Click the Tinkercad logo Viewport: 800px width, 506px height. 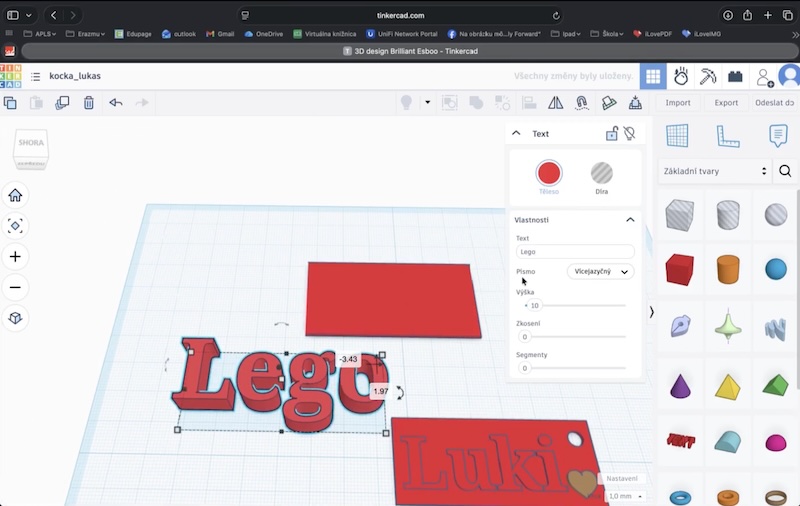coord(11,76)
